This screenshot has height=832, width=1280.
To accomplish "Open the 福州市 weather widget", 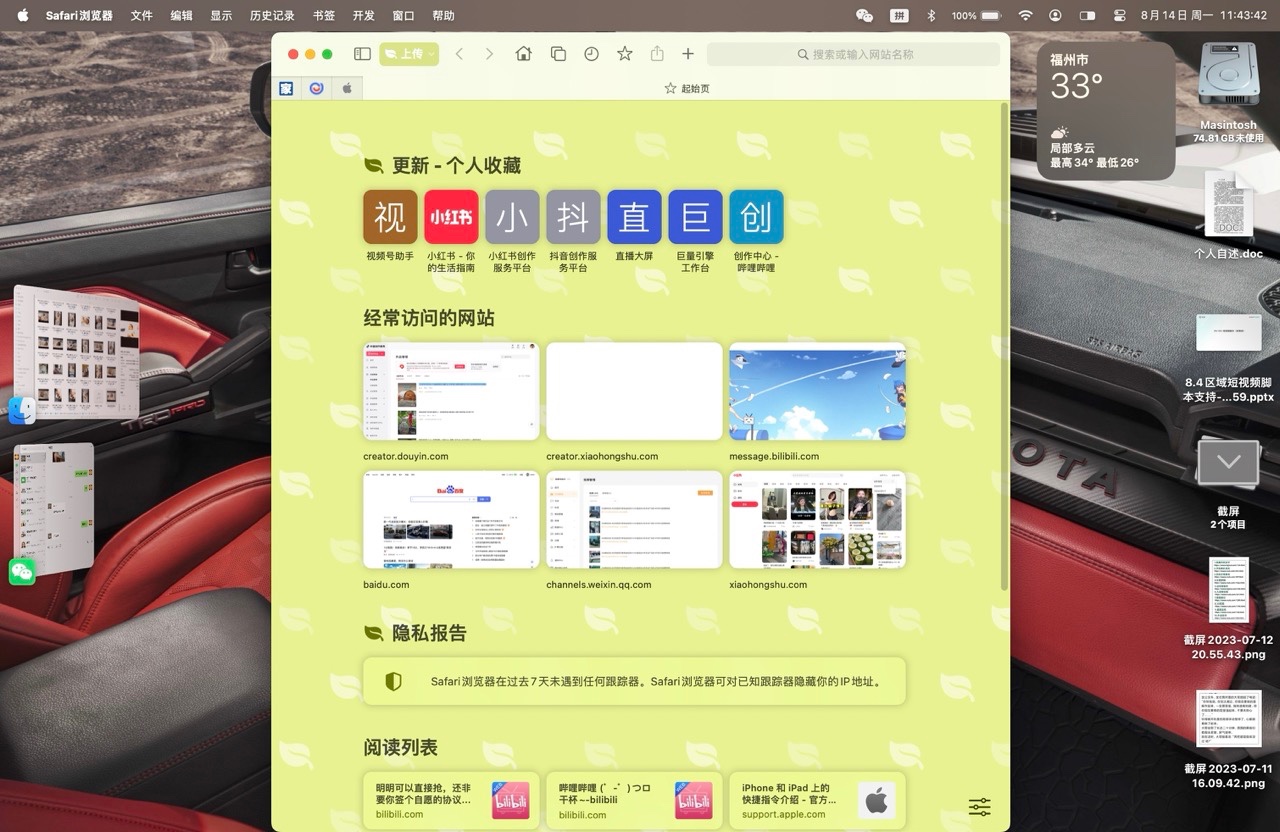I will tap(1106, 110).
